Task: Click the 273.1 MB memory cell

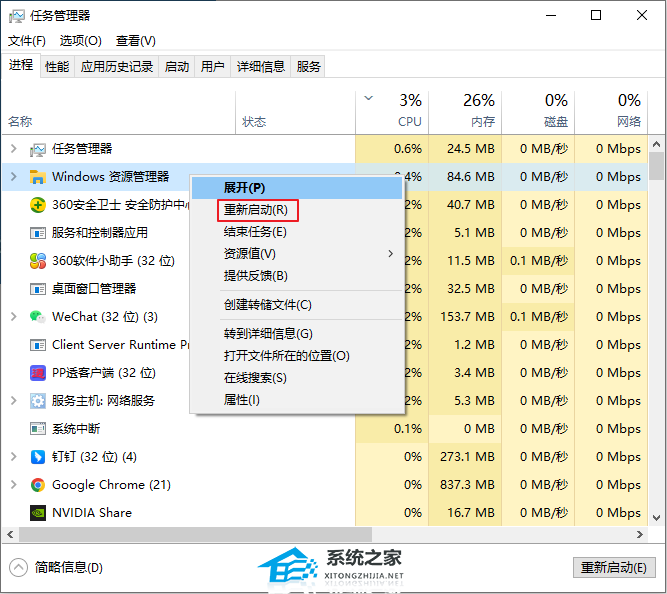Action: [465, 457]
